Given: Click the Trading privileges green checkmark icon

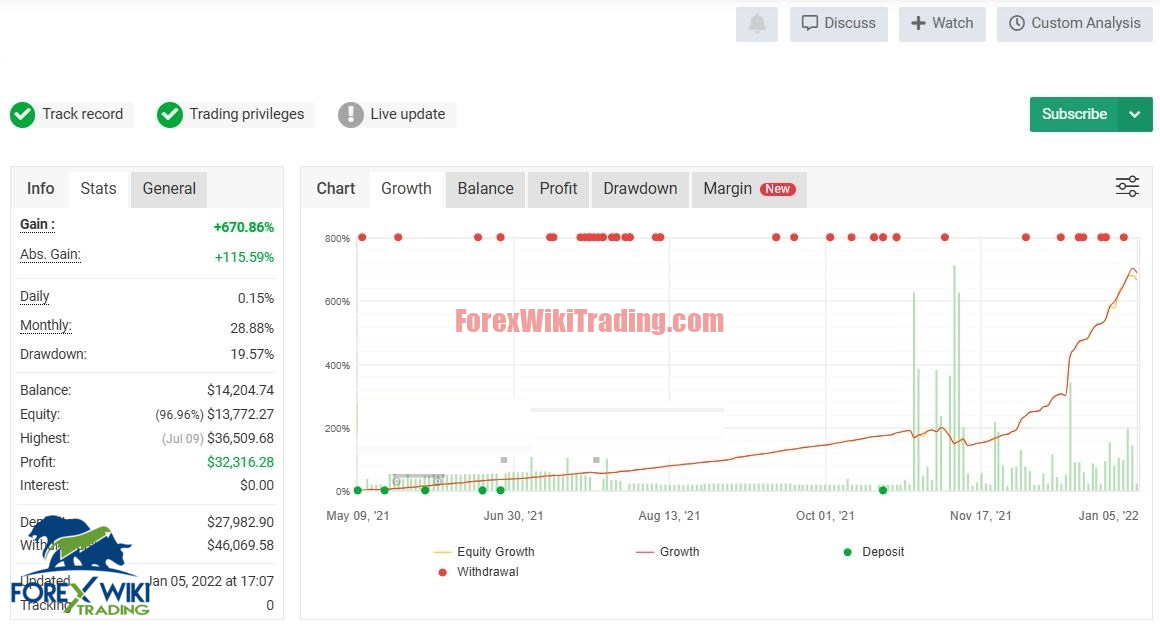Looking at the screenshot, I should (169, 115).
